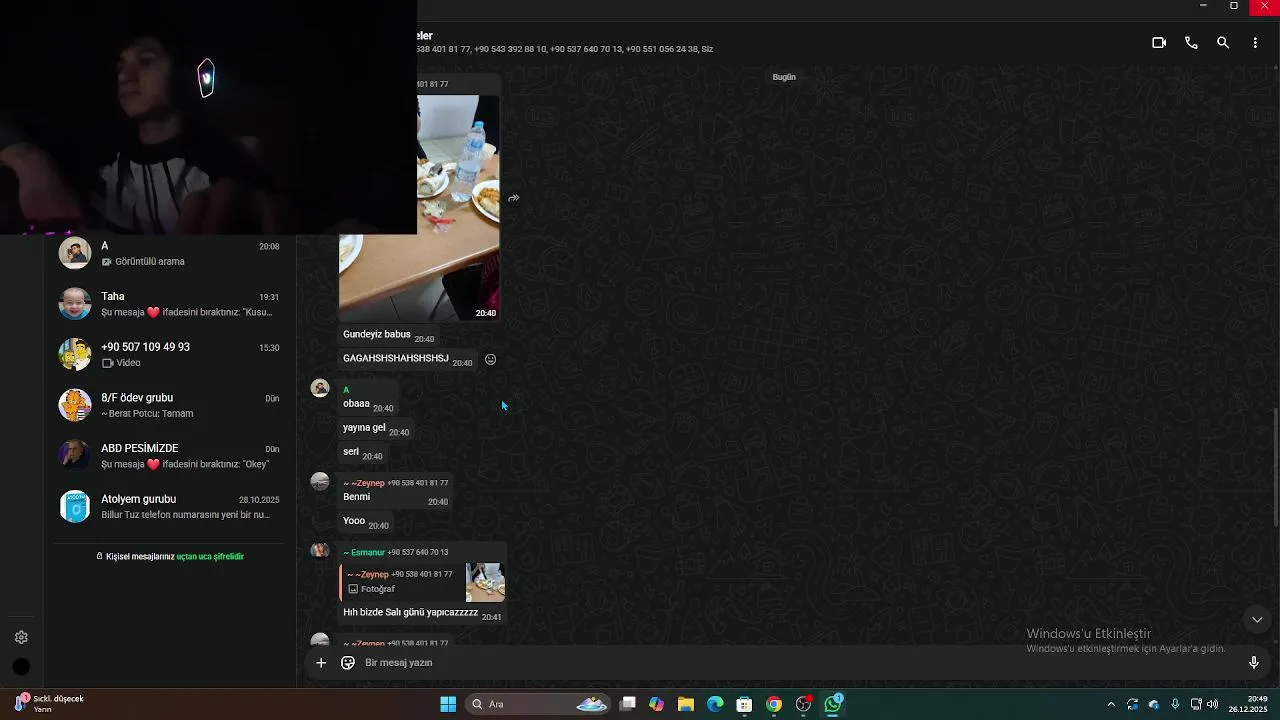Click the sync arrows tray icon
The height and width of the screenshot is (720, 1280).
point(1132,704)
